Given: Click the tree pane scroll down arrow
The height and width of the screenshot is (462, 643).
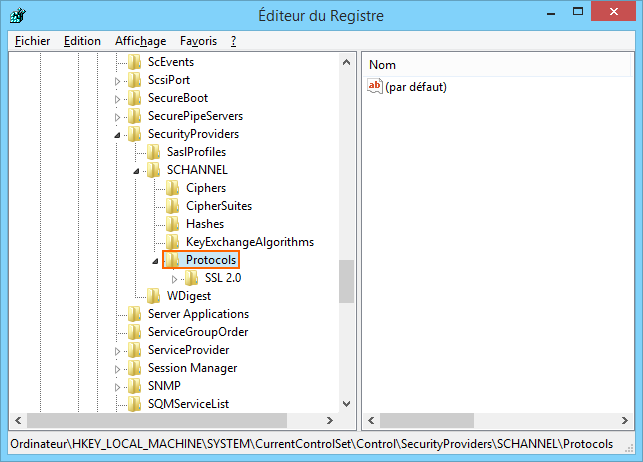Looking at the screenshot, I should (347, 404).
